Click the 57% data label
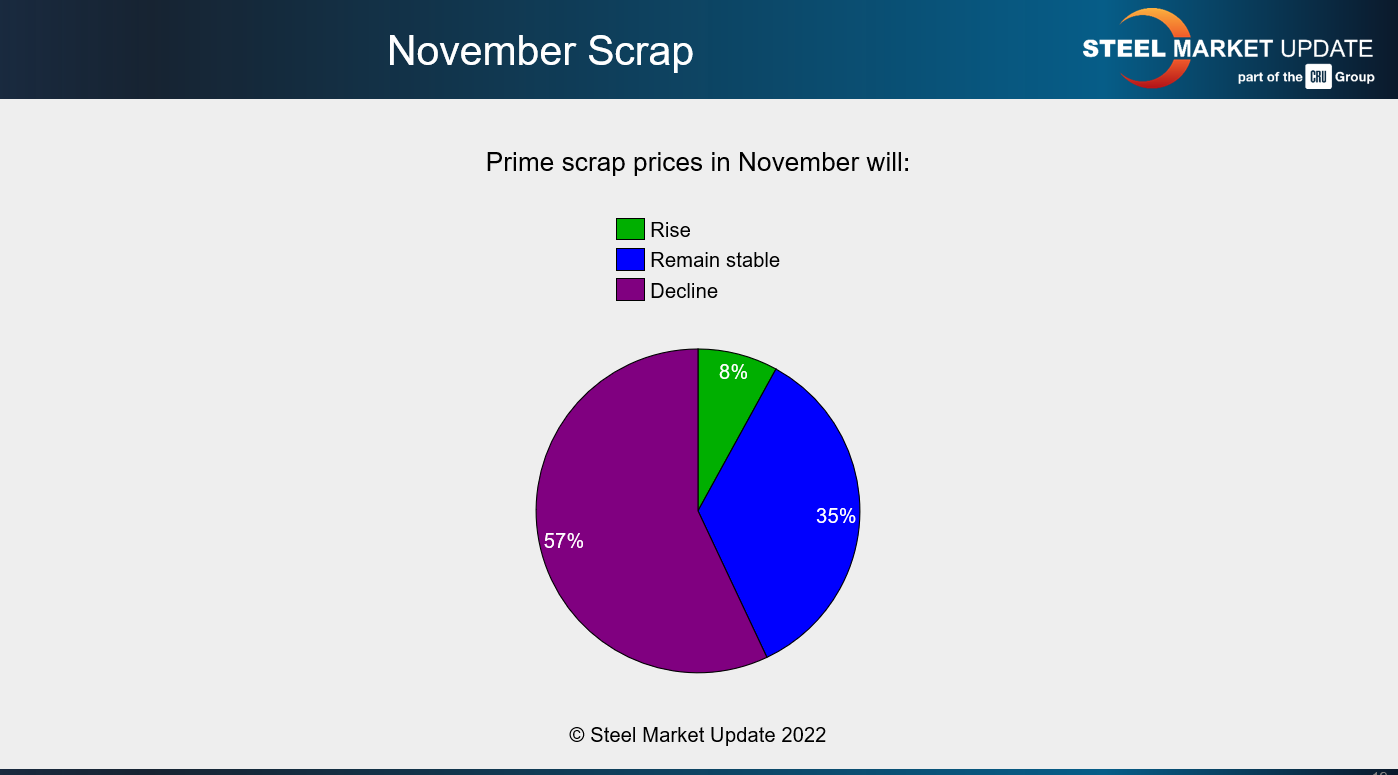Screen dimensions: 1398x775 pyautogui.click(x=563, y=541)
